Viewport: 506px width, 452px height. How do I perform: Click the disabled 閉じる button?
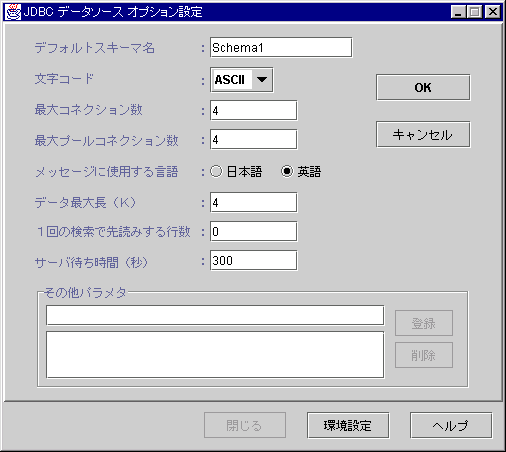tap(245, 425)
